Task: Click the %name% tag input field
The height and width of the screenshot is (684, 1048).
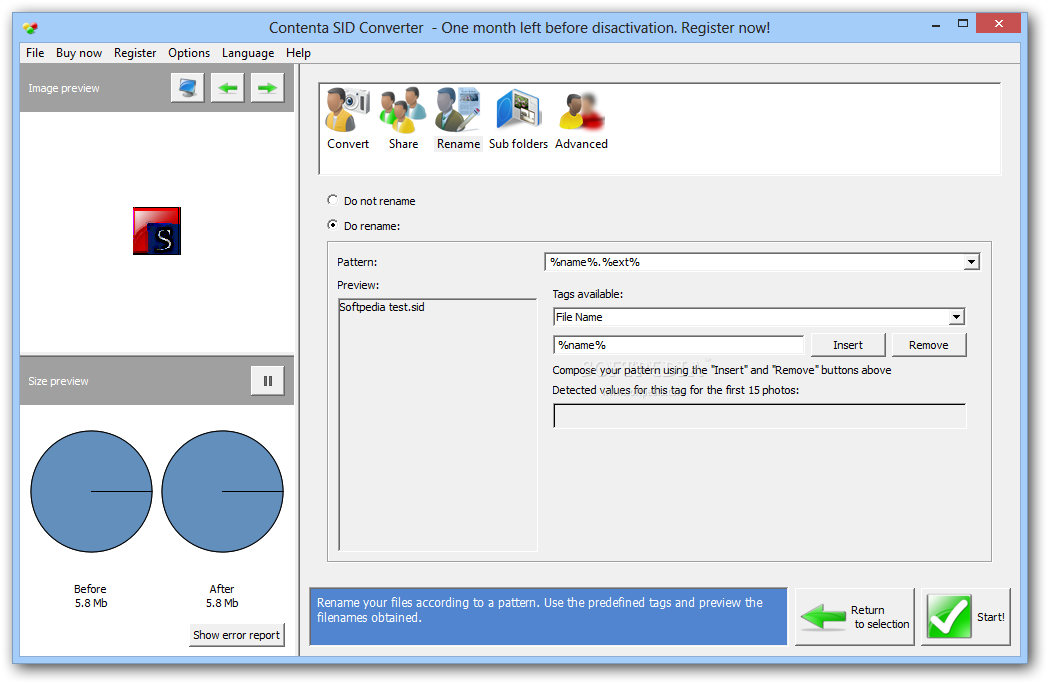Action: [678, 345]
